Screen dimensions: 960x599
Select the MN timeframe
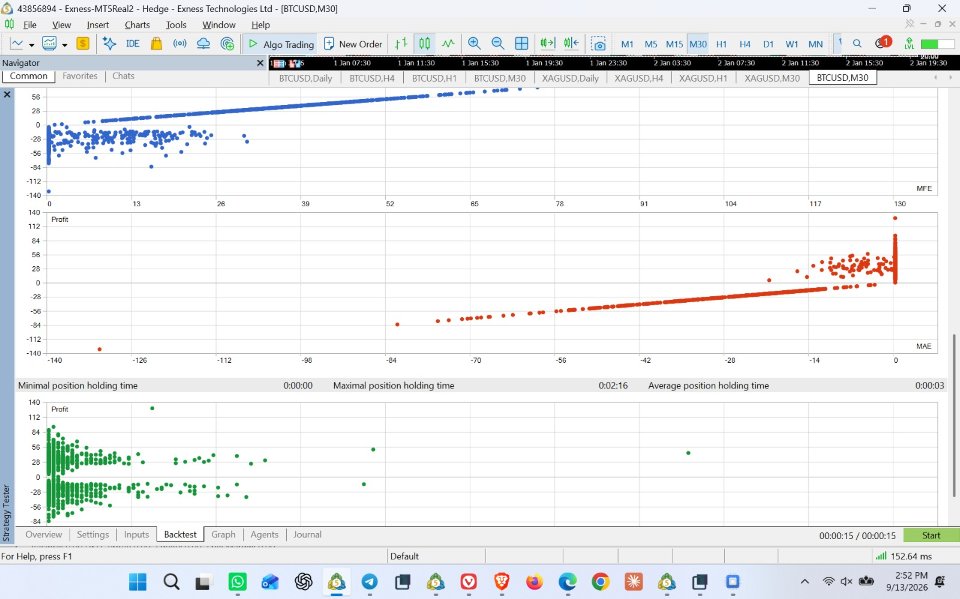pyautogui.click(x=816, y=44)
